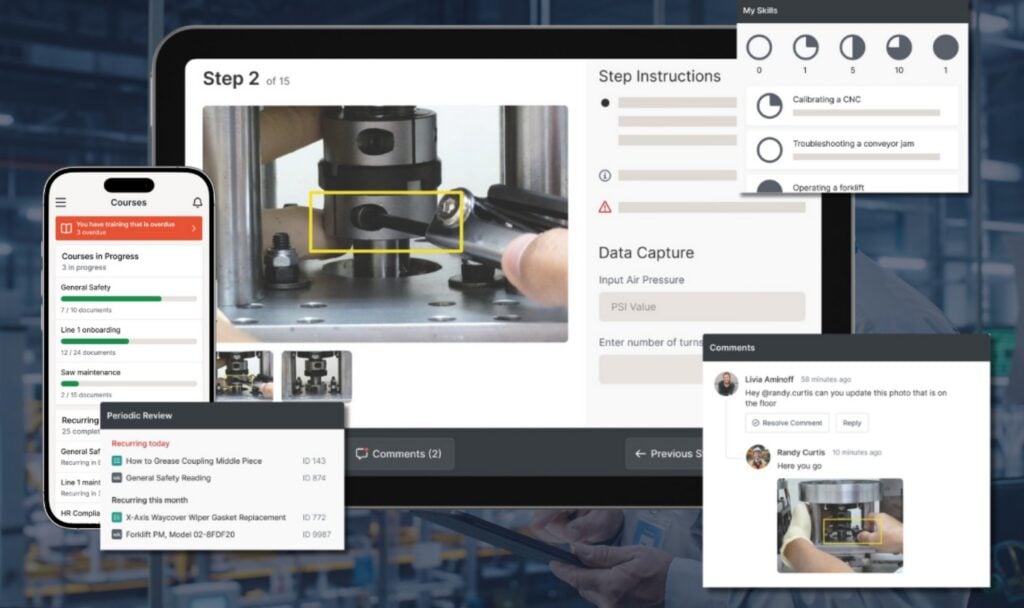The height and width of the screenshot is (608, 1024).
Task: Click the number of turns input field
Action: [x=650, y=369]
